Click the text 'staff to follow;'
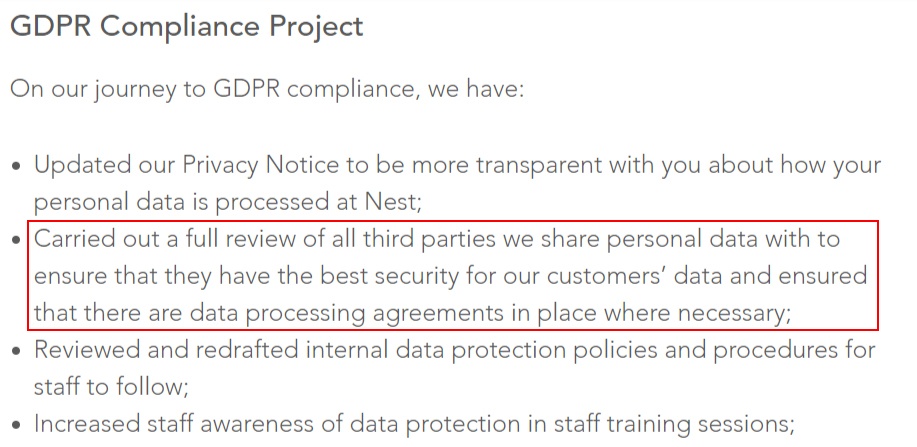 point(111,387)
